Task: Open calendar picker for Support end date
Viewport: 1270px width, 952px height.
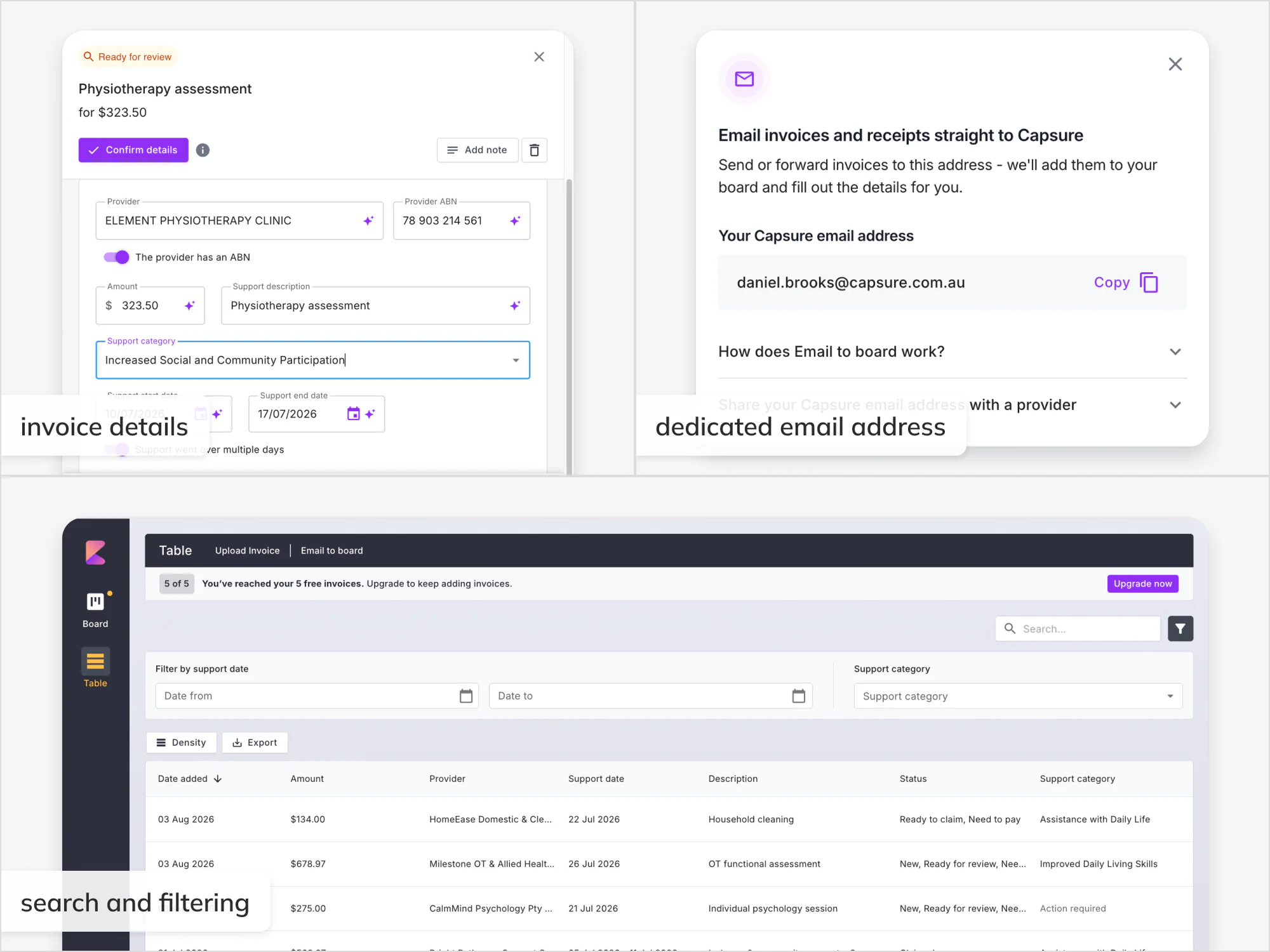Action: (x=354, y=414)
